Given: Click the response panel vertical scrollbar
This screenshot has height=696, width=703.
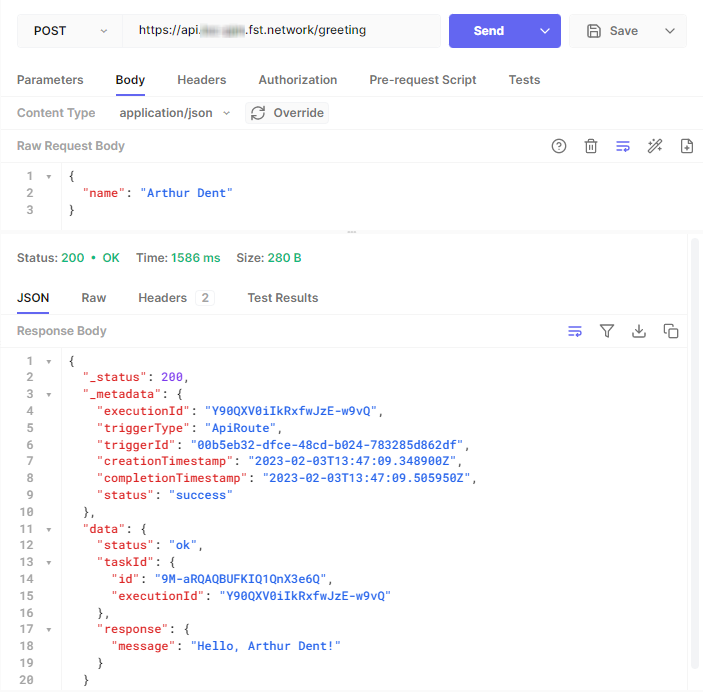Looking at the screenshot, I should pos(695,450).
